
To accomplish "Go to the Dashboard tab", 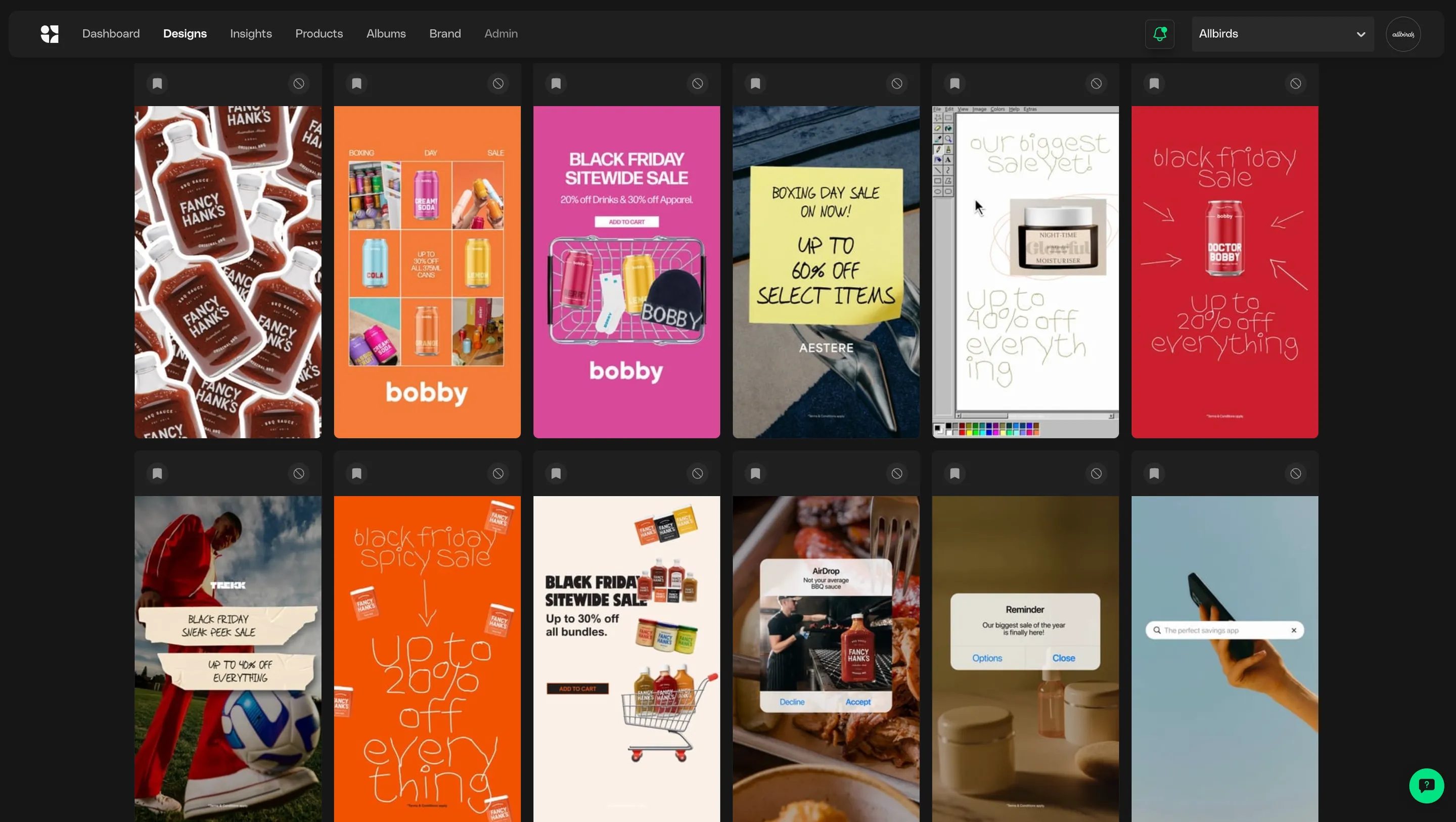I will pos(111,34).
